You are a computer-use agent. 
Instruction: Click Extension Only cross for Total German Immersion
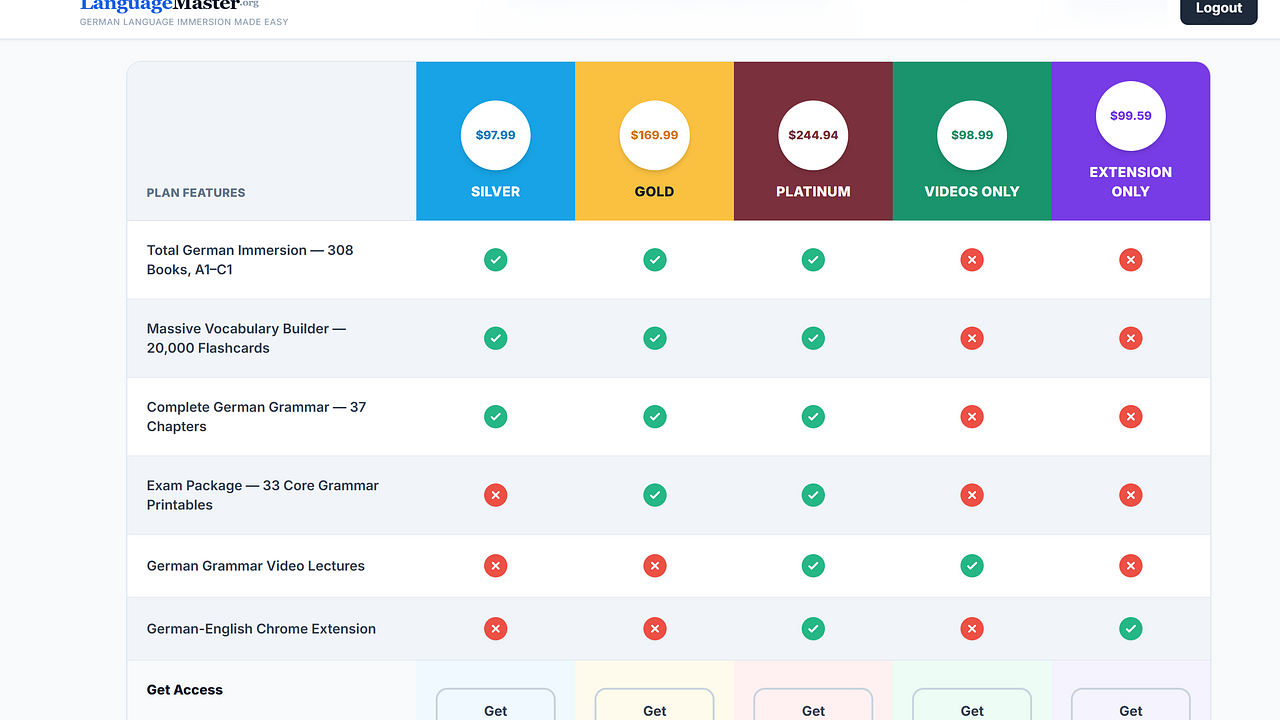(1131, 260)
